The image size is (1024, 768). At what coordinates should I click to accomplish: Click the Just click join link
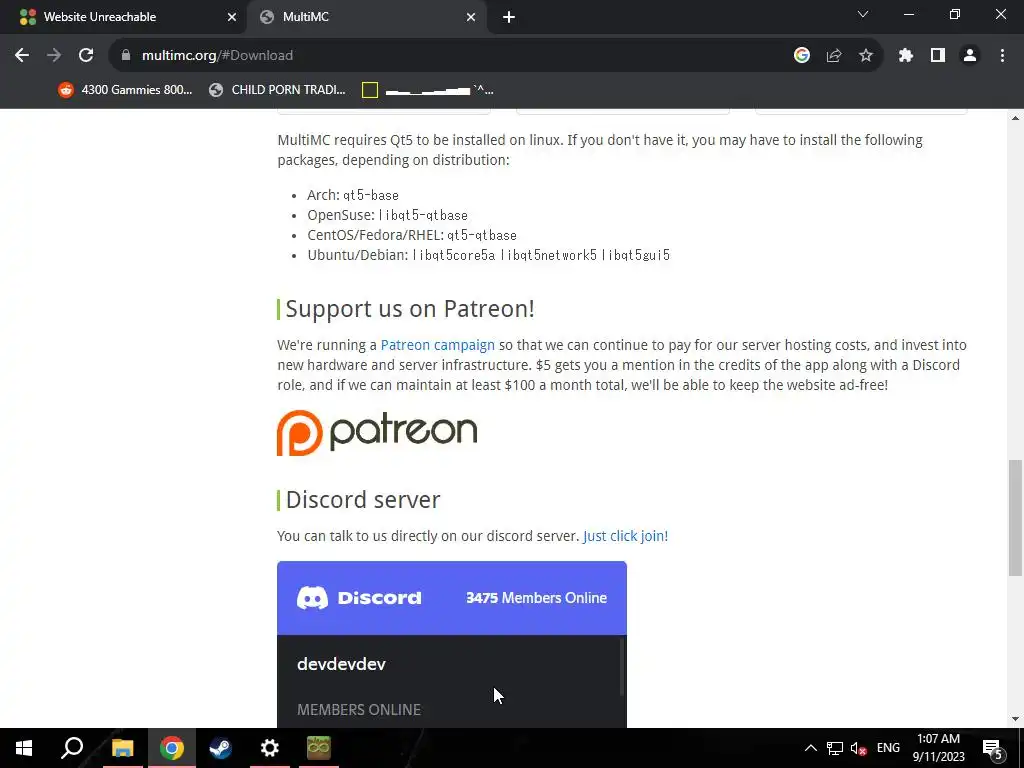(x=625, y=536)
